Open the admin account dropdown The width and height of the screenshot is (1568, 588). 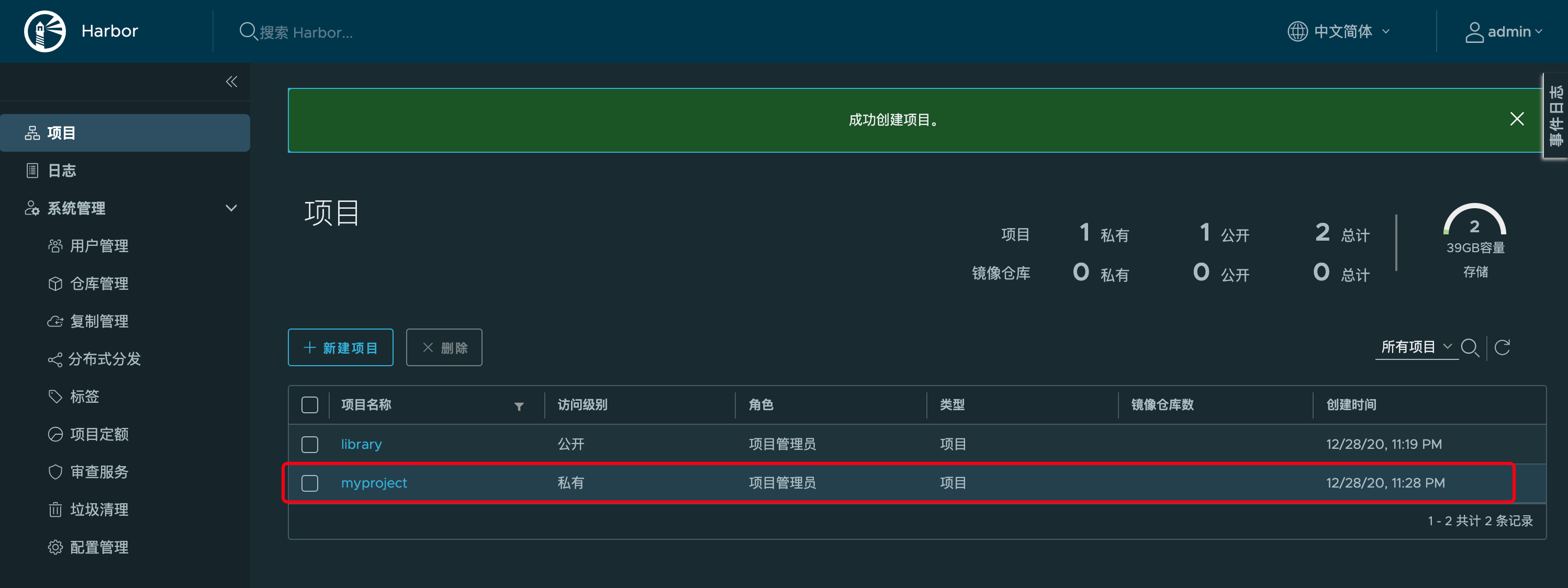(1503, 32)
